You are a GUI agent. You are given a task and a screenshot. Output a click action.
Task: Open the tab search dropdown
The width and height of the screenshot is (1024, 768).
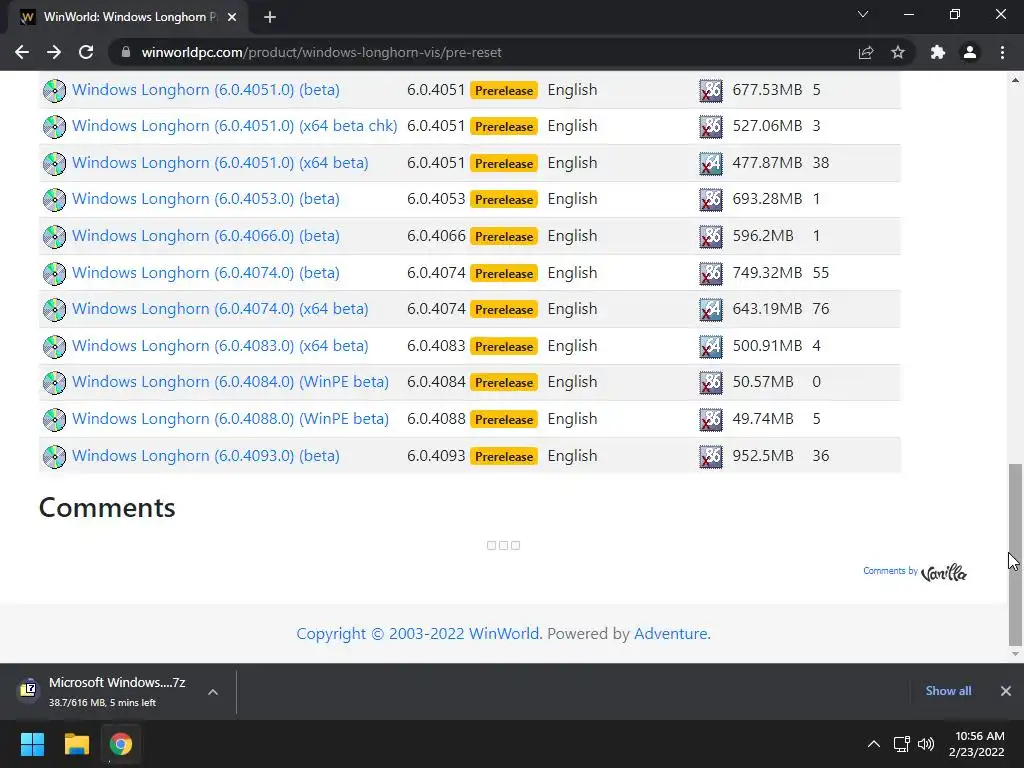(863, 14)
